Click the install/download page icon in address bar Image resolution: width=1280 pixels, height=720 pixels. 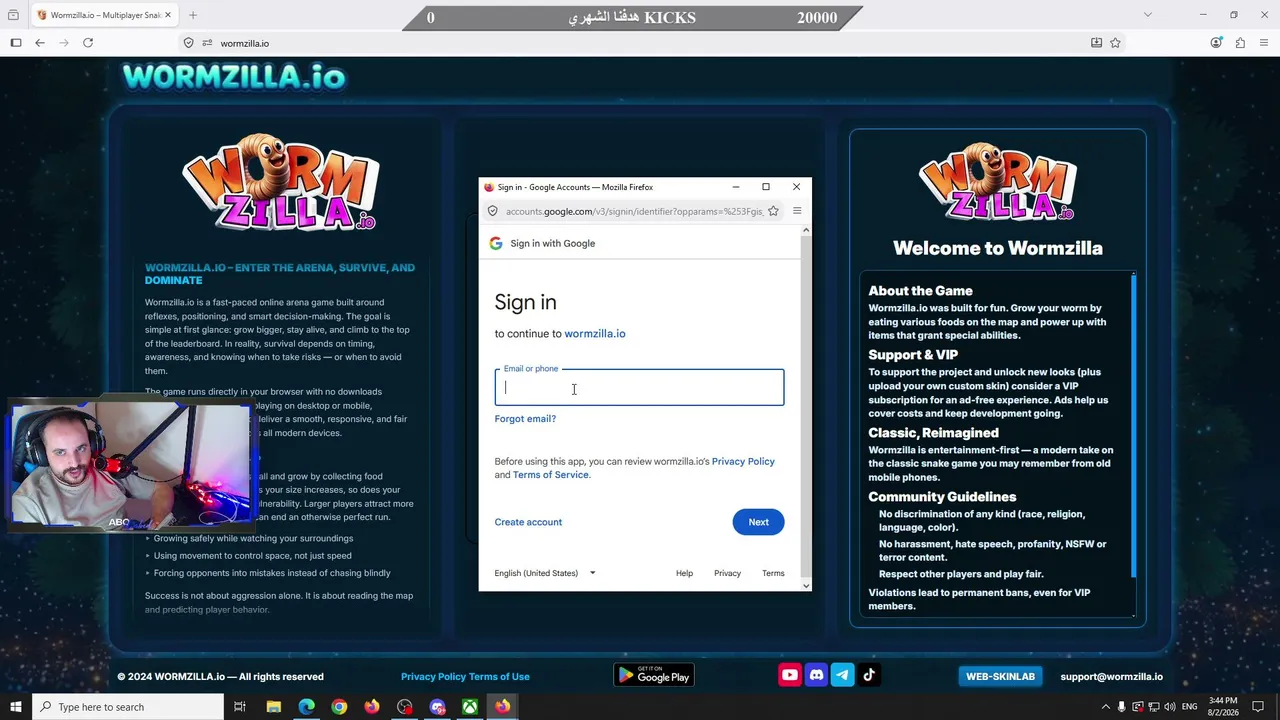pos(1096,43)
